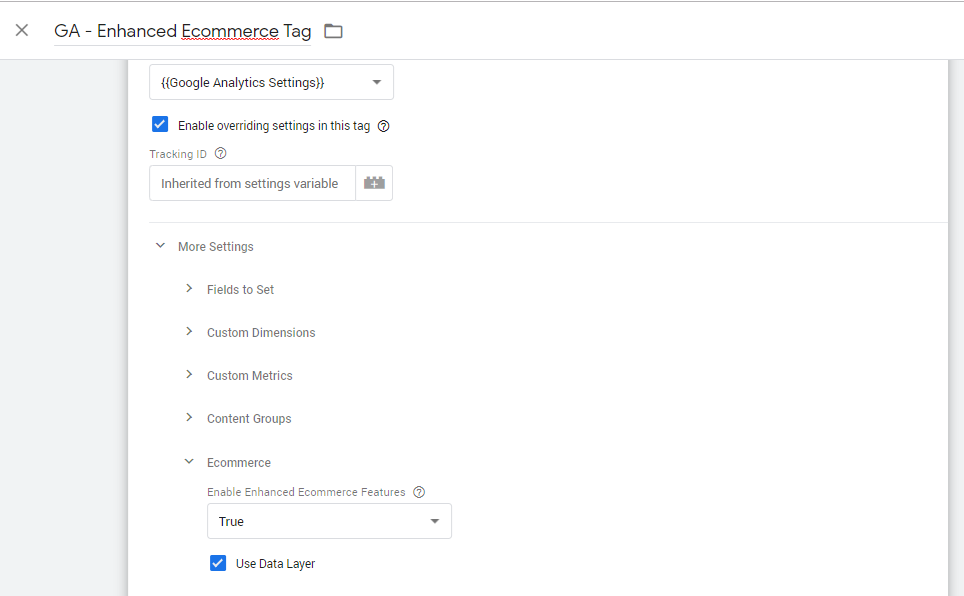964x596 pixels.
Task: Expand the Content Groups section
Action: tap(189, 418)
